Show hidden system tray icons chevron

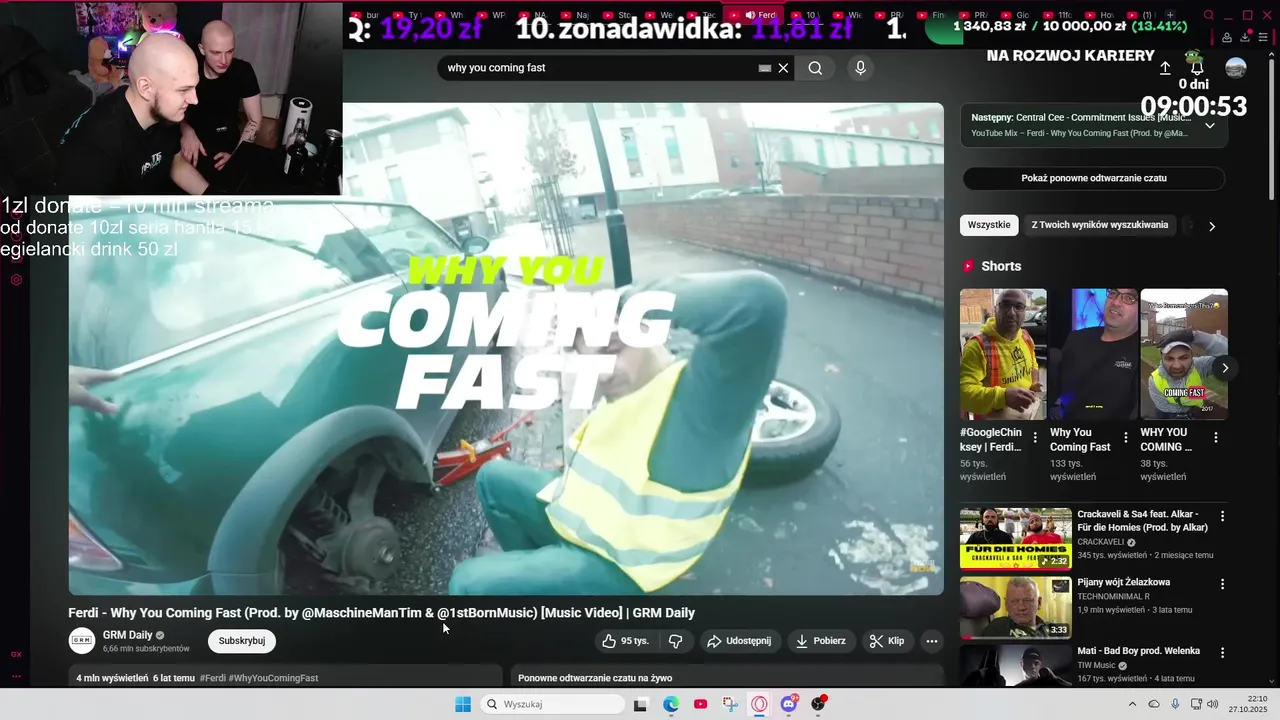(x=1132, y=704)
